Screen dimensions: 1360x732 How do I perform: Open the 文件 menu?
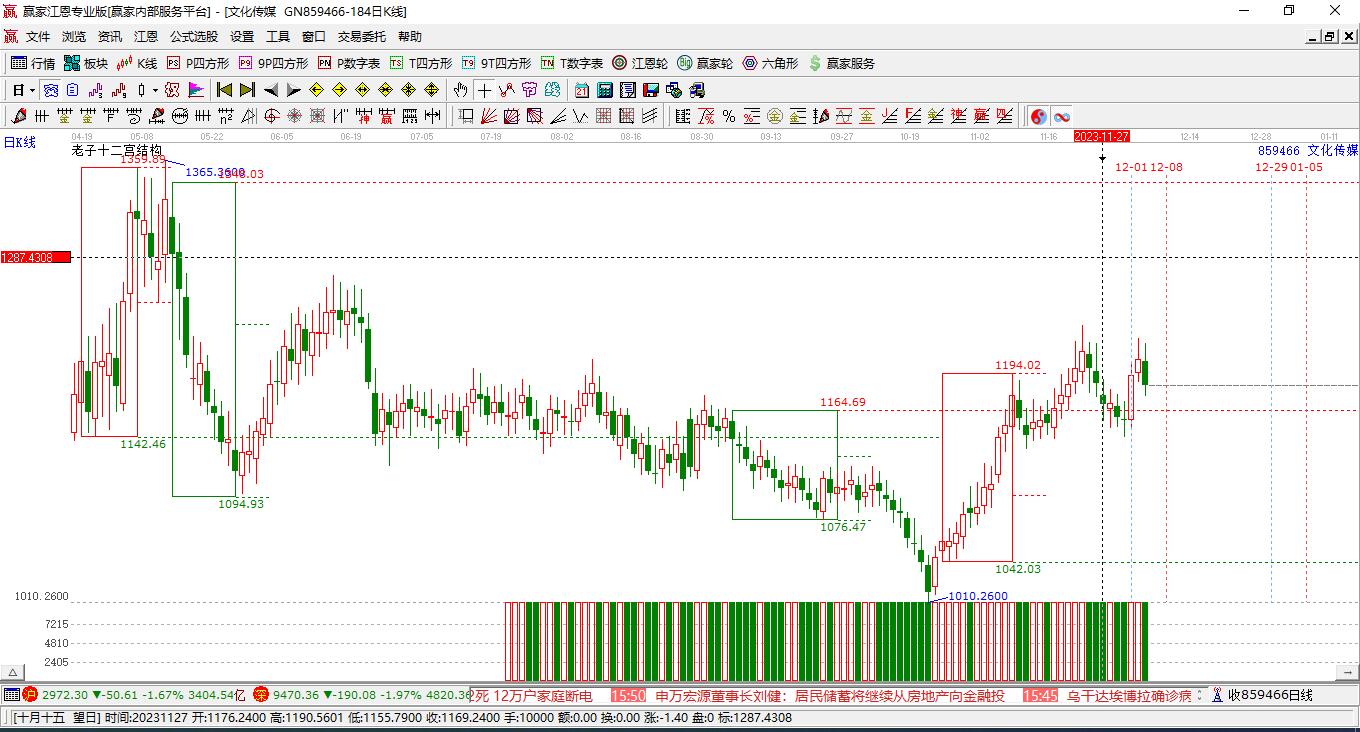[38, 36]
